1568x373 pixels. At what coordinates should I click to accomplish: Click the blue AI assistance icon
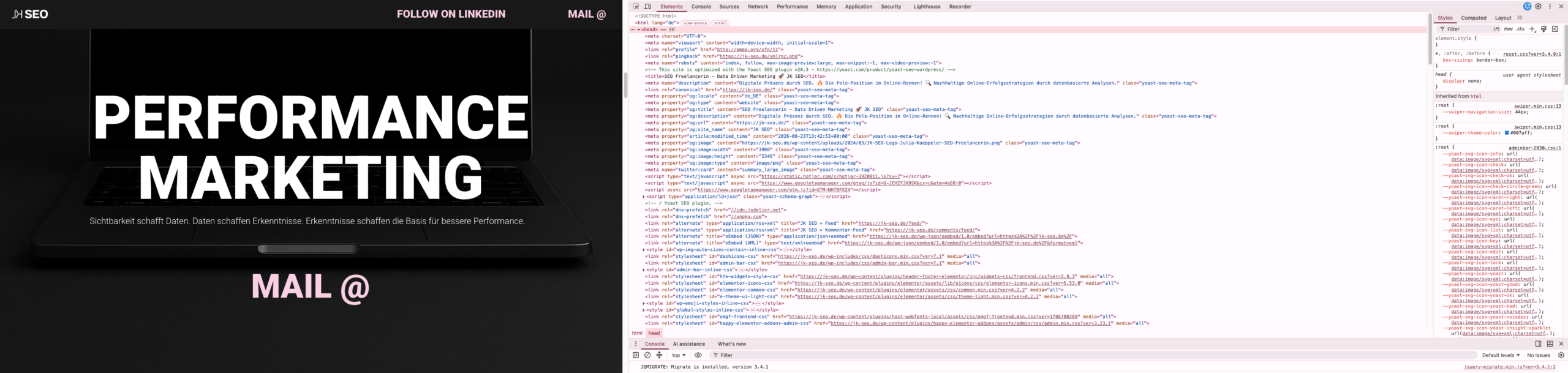pyautogui.click(x=1528, y=7)
